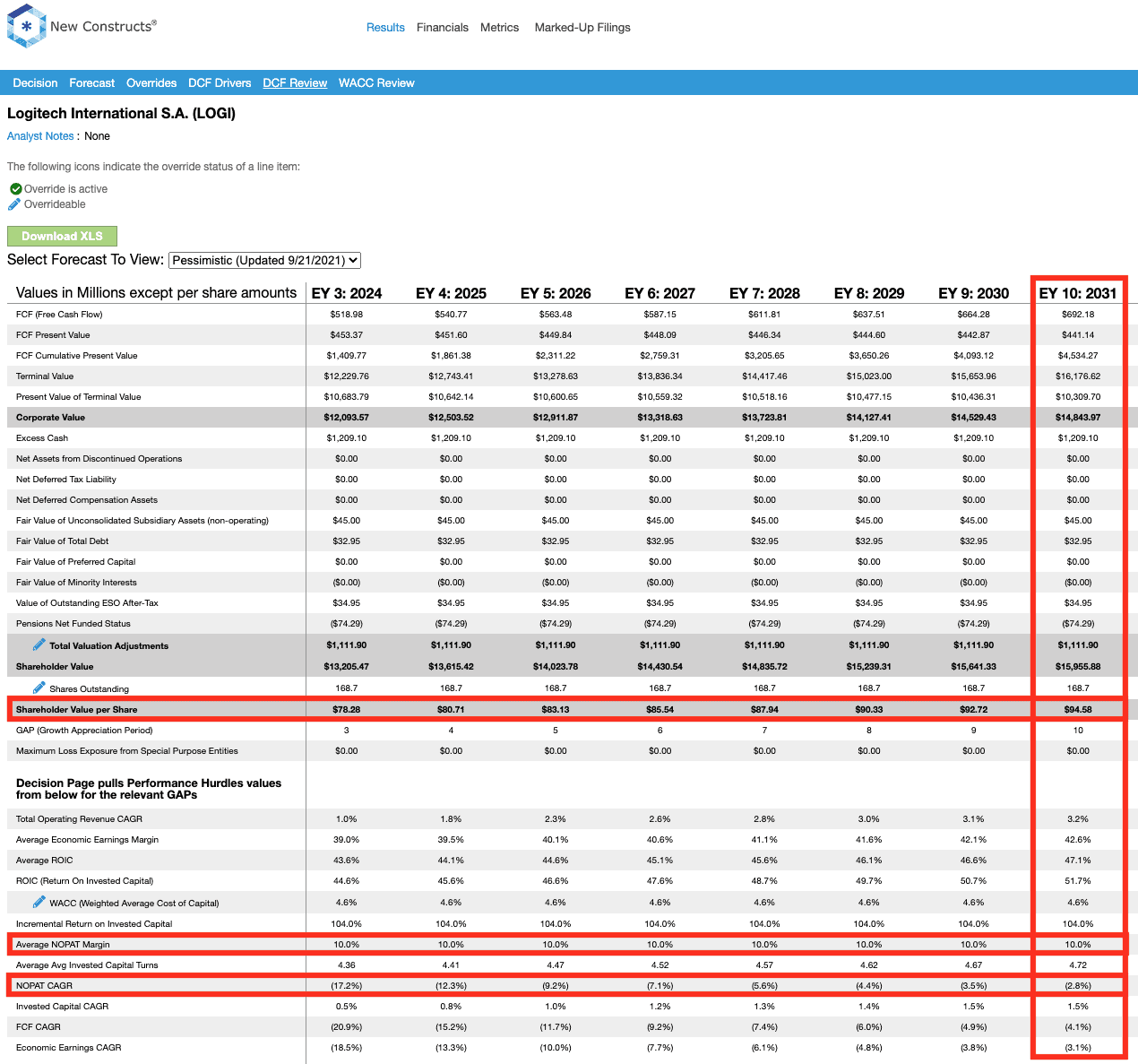The width and height of the screenshot is (1138, 1064).
Task: Click the EY 7: 2028 column header
Action: coord(764,293)
